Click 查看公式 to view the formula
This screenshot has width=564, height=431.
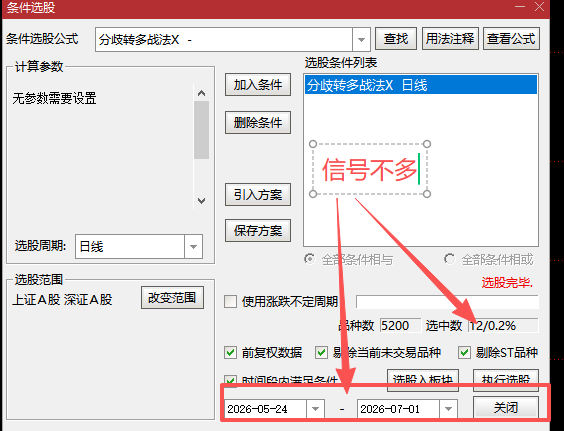pyautogui.click(x=511, y=38)
